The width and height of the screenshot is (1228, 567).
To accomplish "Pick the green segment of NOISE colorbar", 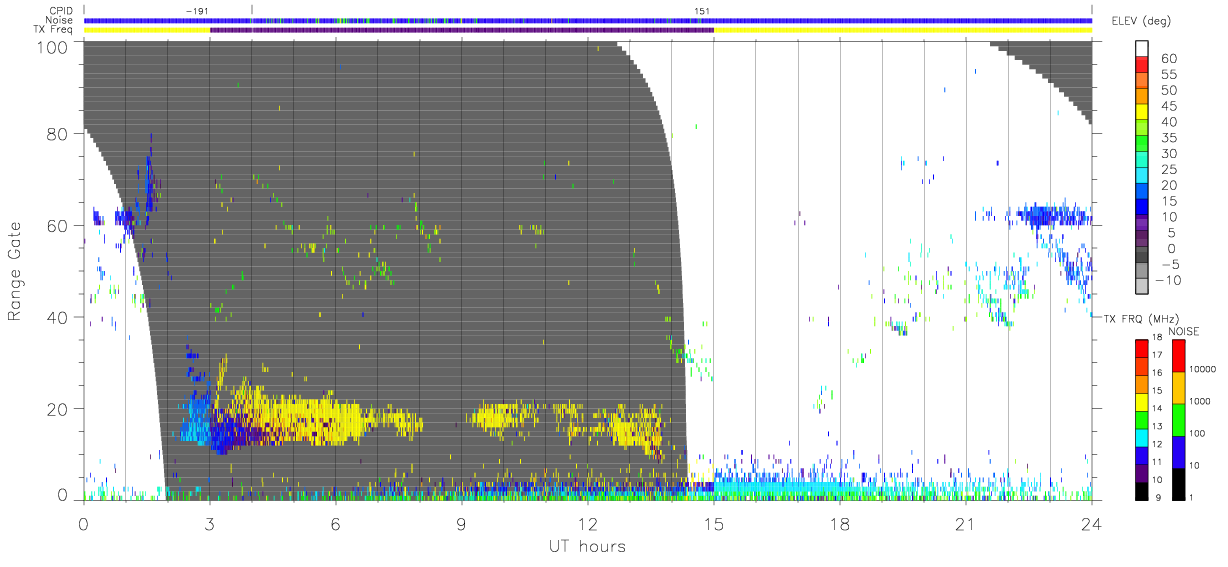I will [1177, 420].
